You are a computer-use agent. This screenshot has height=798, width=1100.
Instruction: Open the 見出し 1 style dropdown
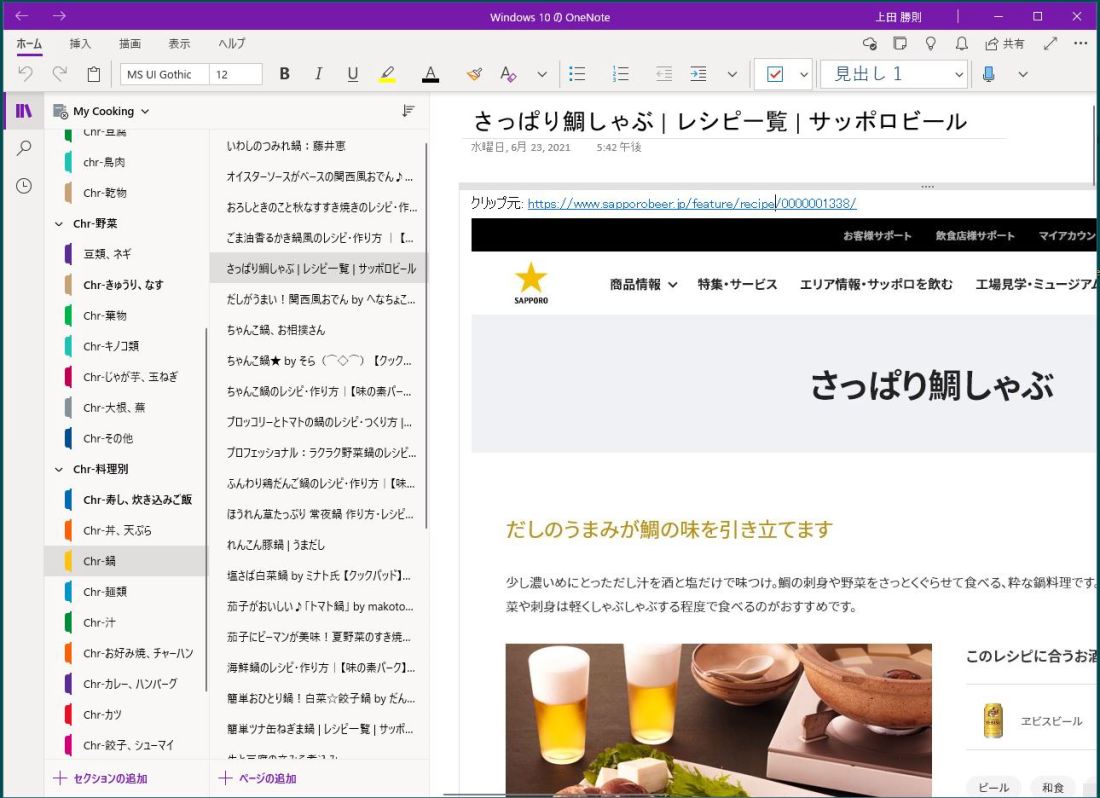894,74
